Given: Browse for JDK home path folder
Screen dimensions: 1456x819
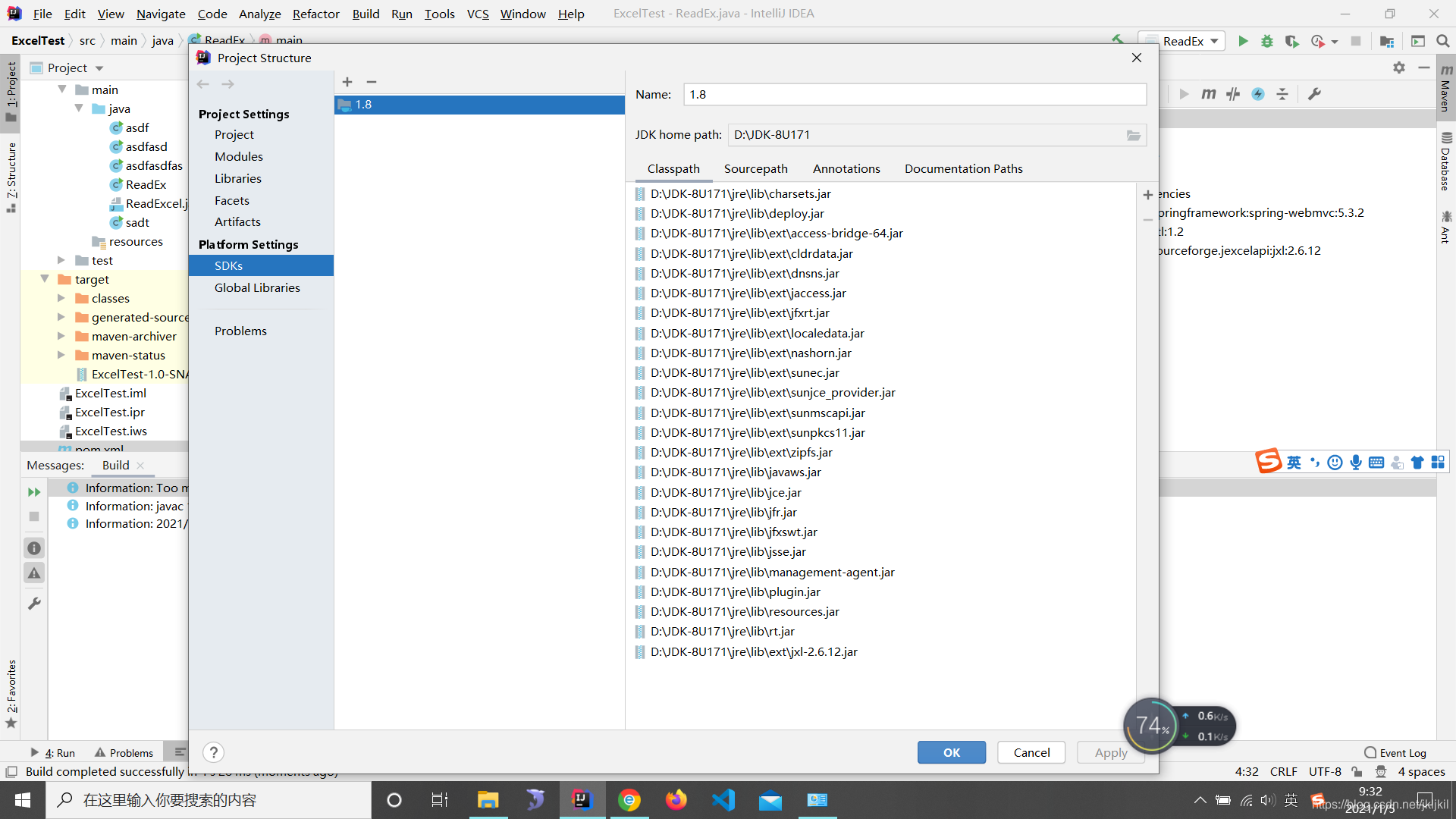Looking at the screenshot, I should pyautogui.click(x=1133, y=135).
